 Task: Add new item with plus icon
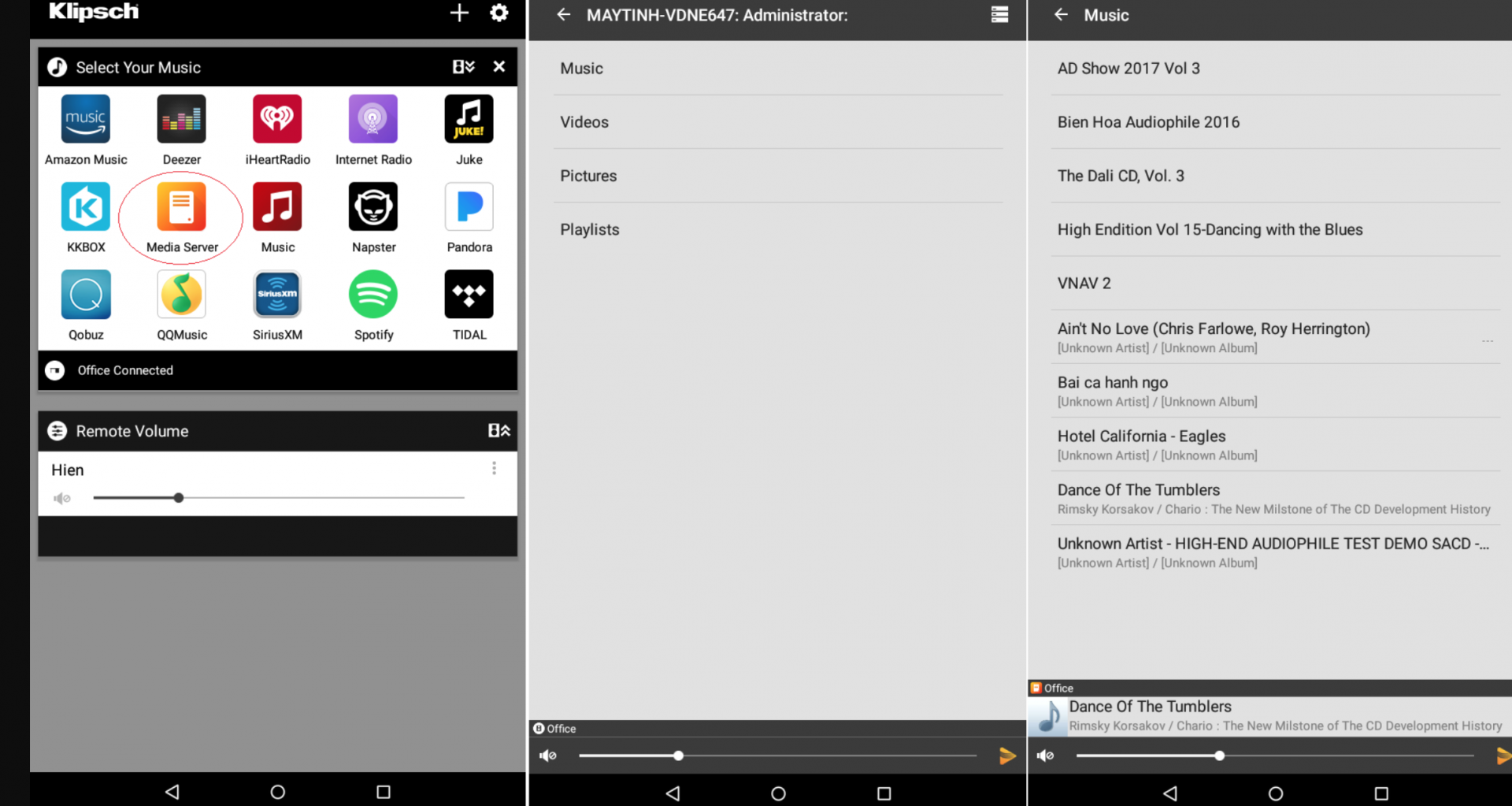(459, 13)
